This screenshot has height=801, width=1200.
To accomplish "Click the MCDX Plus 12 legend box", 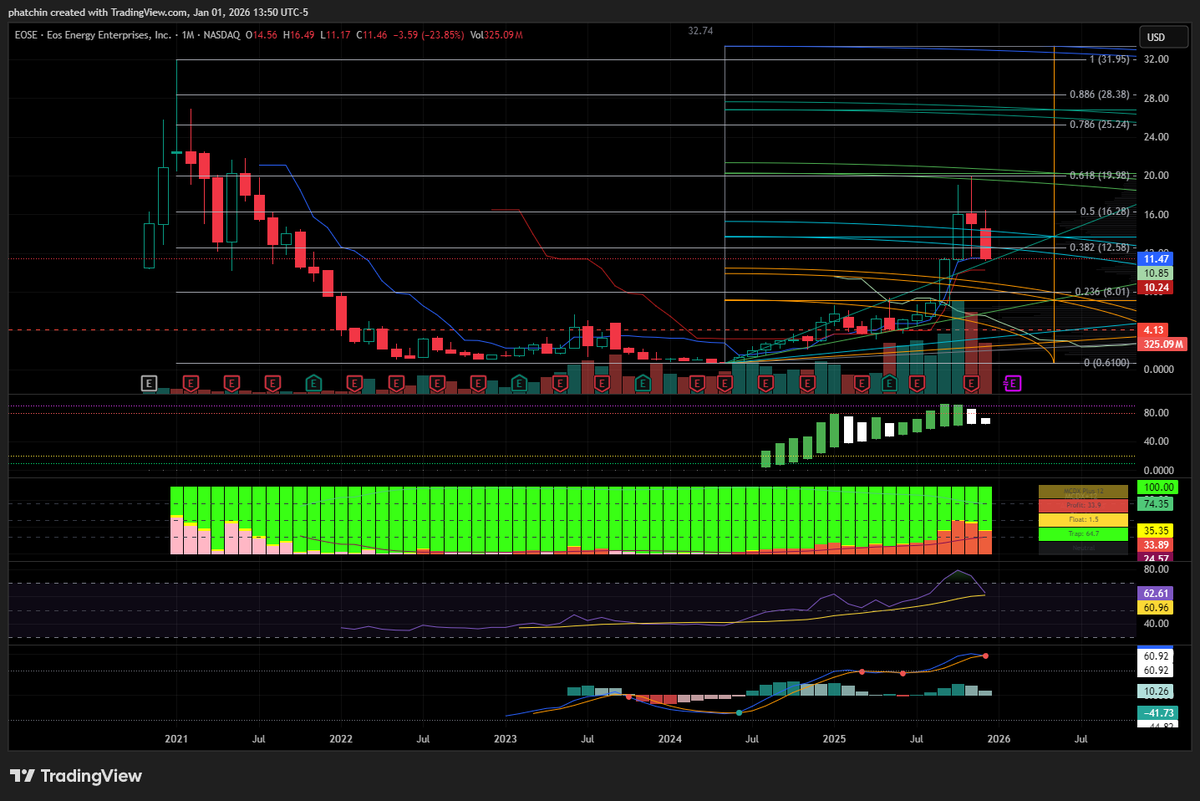I will click(1083, 491).
